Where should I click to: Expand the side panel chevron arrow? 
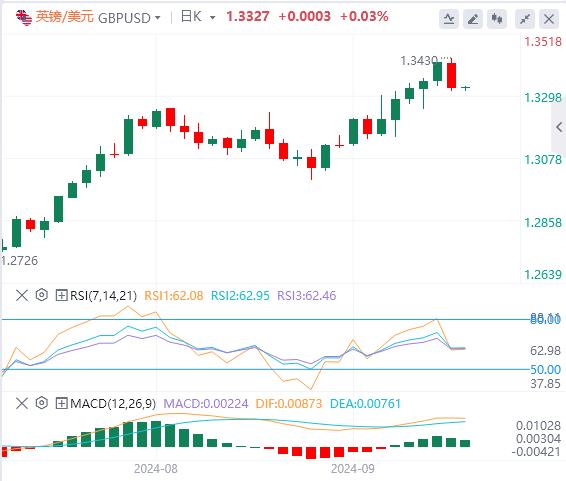[559, 127]
